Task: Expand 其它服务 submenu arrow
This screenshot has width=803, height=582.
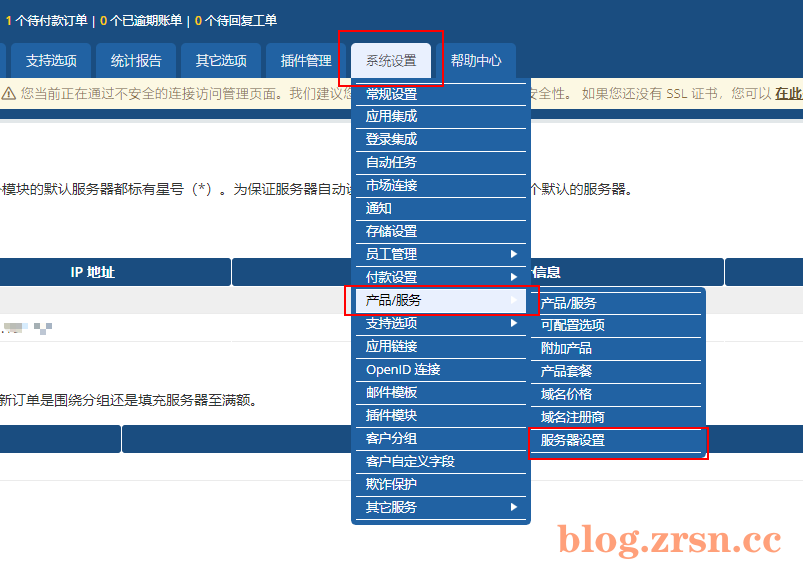Action: click(x=514, y=507)
